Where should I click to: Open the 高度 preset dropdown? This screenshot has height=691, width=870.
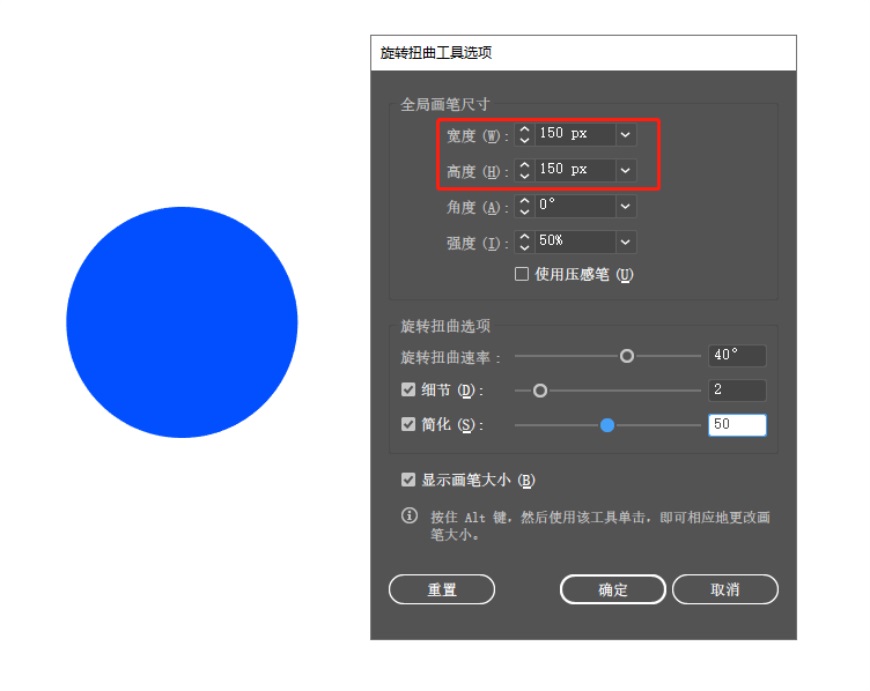click(x=626, y=170)
